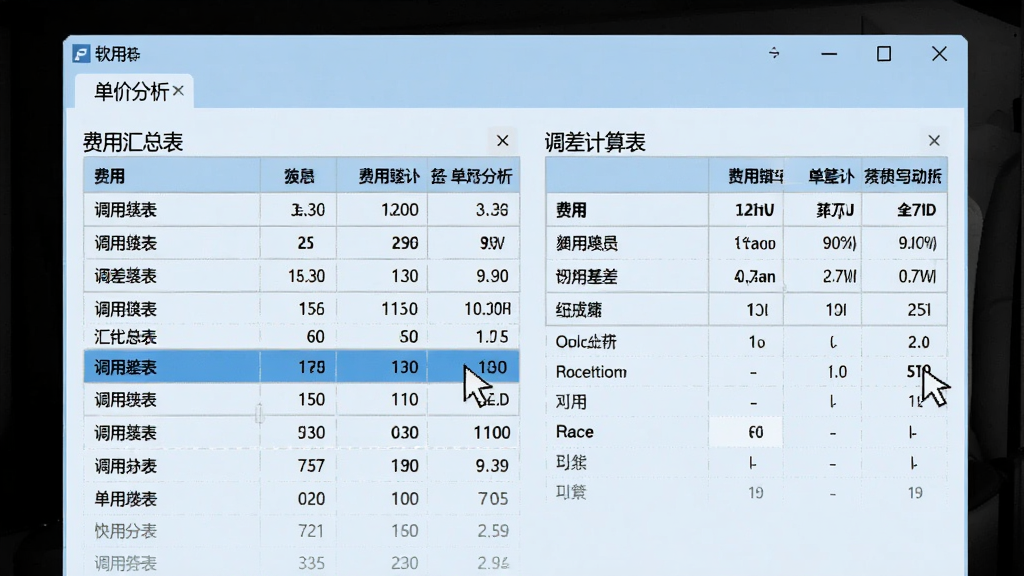Click value 150 in 费用汇总表

pyautogui.click(x=311, y=399)
